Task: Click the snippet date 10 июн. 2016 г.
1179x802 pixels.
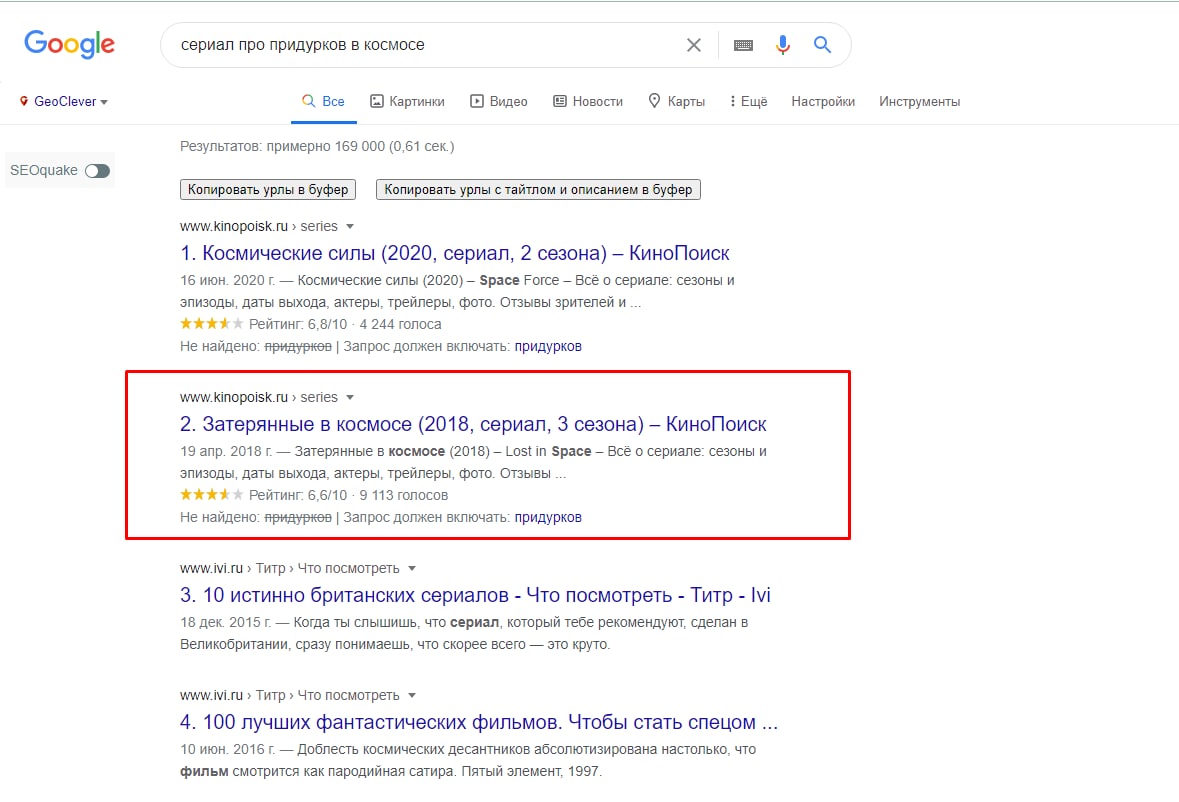Action: [x=227, y=749]
